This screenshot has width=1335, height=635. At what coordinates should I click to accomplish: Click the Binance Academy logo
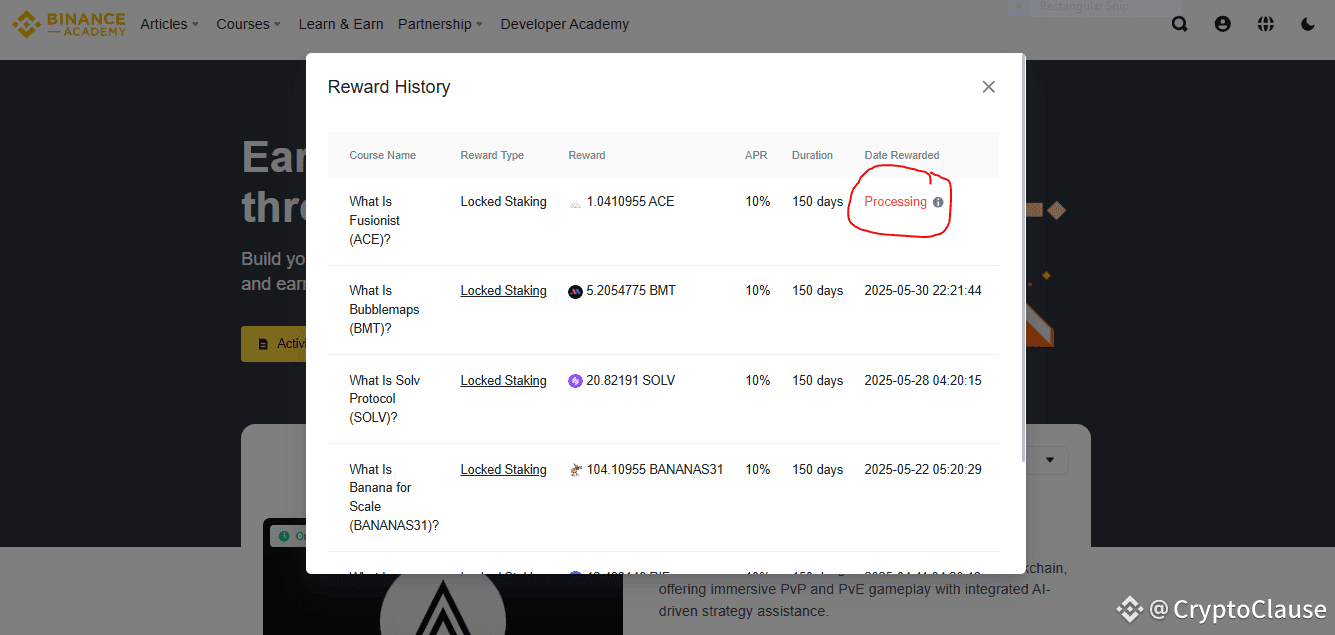(69, 24)
